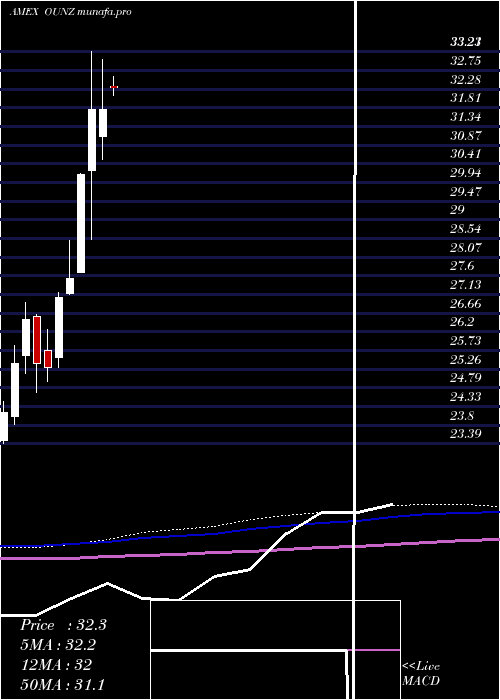500x700 pixels.
Task: Click the 30.41 price axis label
Action: click(466, 154)
